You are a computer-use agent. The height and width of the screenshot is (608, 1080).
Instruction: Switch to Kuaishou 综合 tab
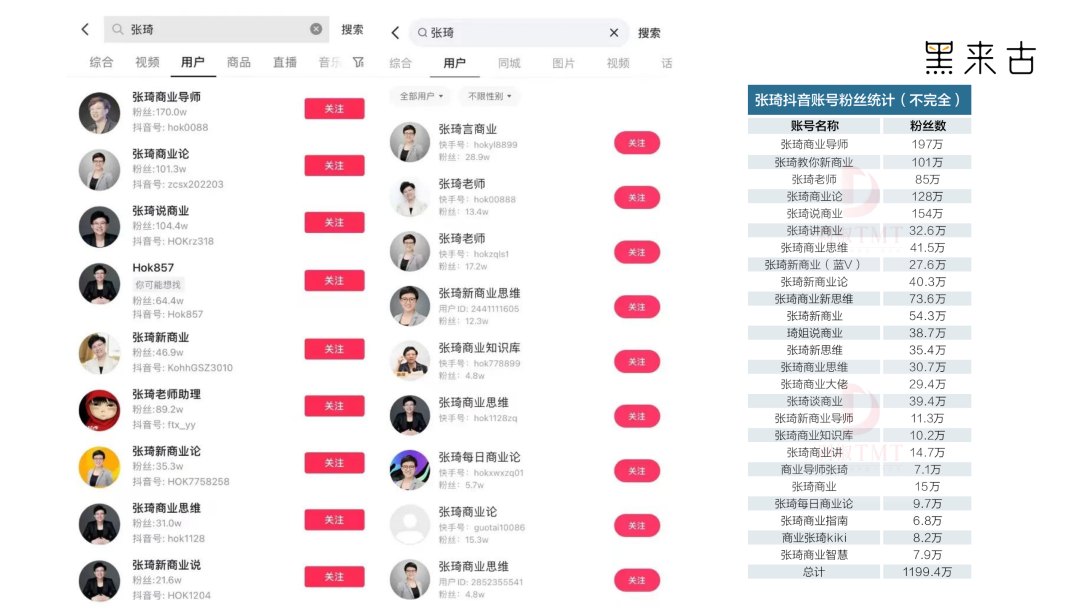click(400, 63)
